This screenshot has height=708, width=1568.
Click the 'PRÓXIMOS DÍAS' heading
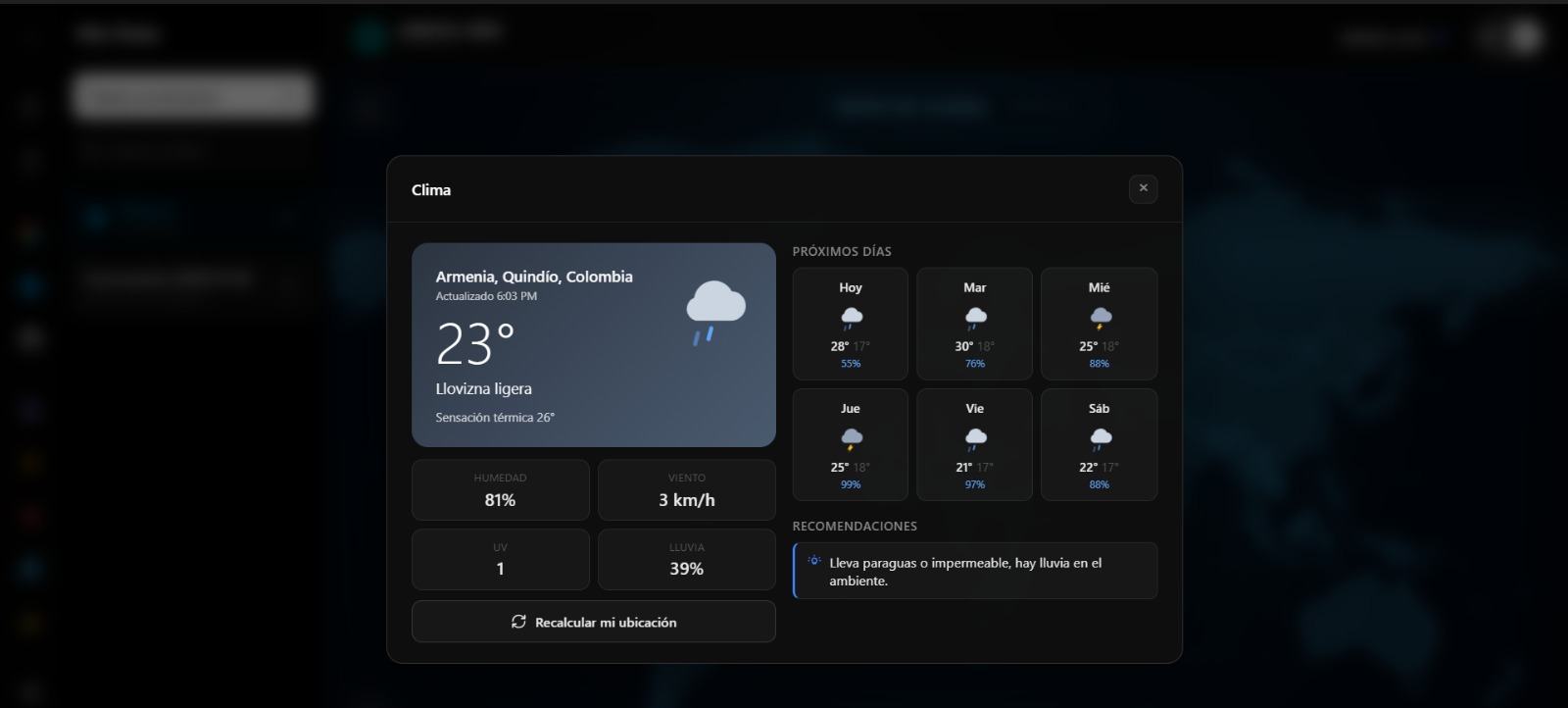[x=842, y=251]
